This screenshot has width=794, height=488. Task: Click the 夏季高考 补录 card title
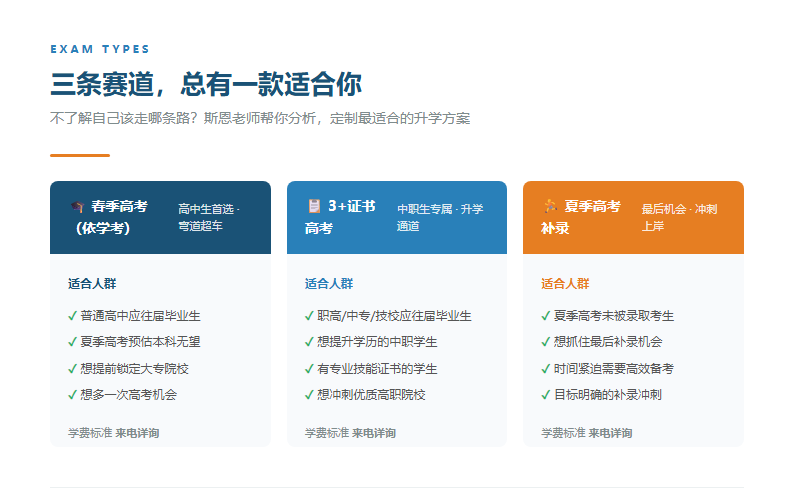coord(582,217)
